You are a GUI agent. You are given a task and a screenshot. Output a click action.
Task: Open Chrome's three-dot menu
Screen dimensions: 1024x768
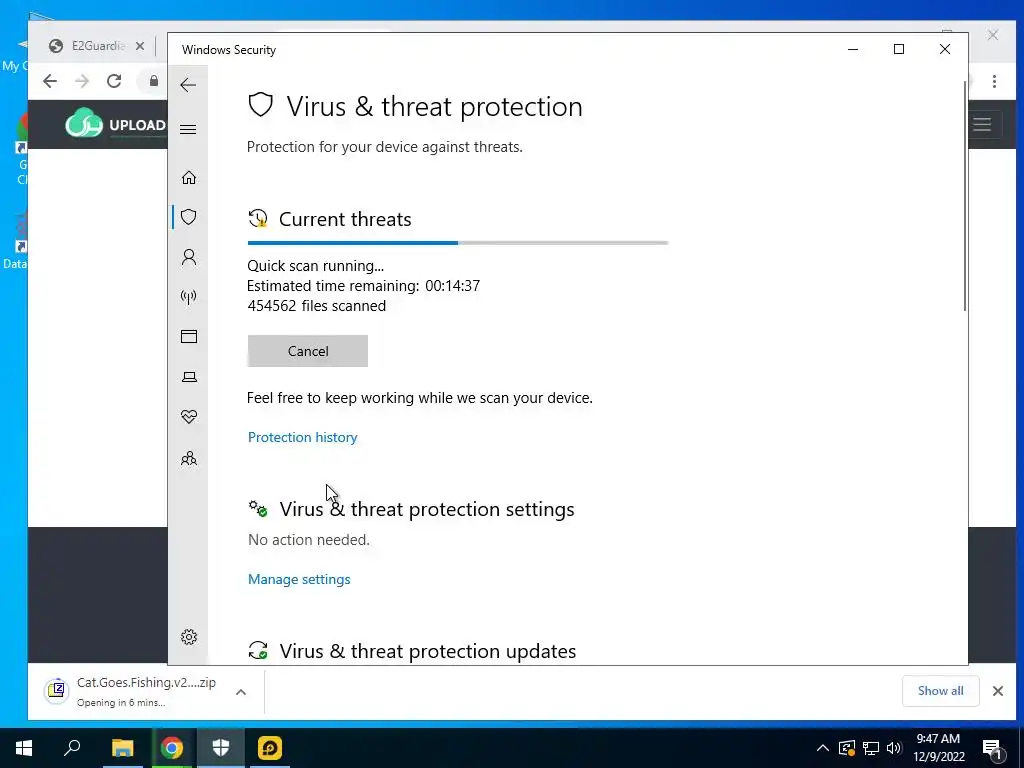point(994,81)
